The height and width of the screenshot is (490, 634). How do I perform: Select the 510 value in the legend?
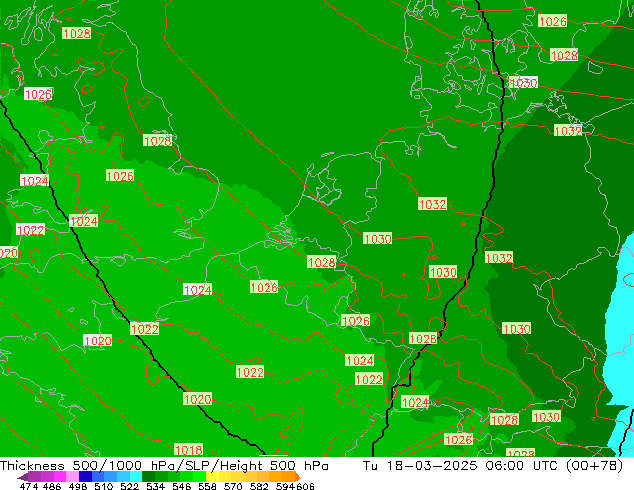[104, 486]
